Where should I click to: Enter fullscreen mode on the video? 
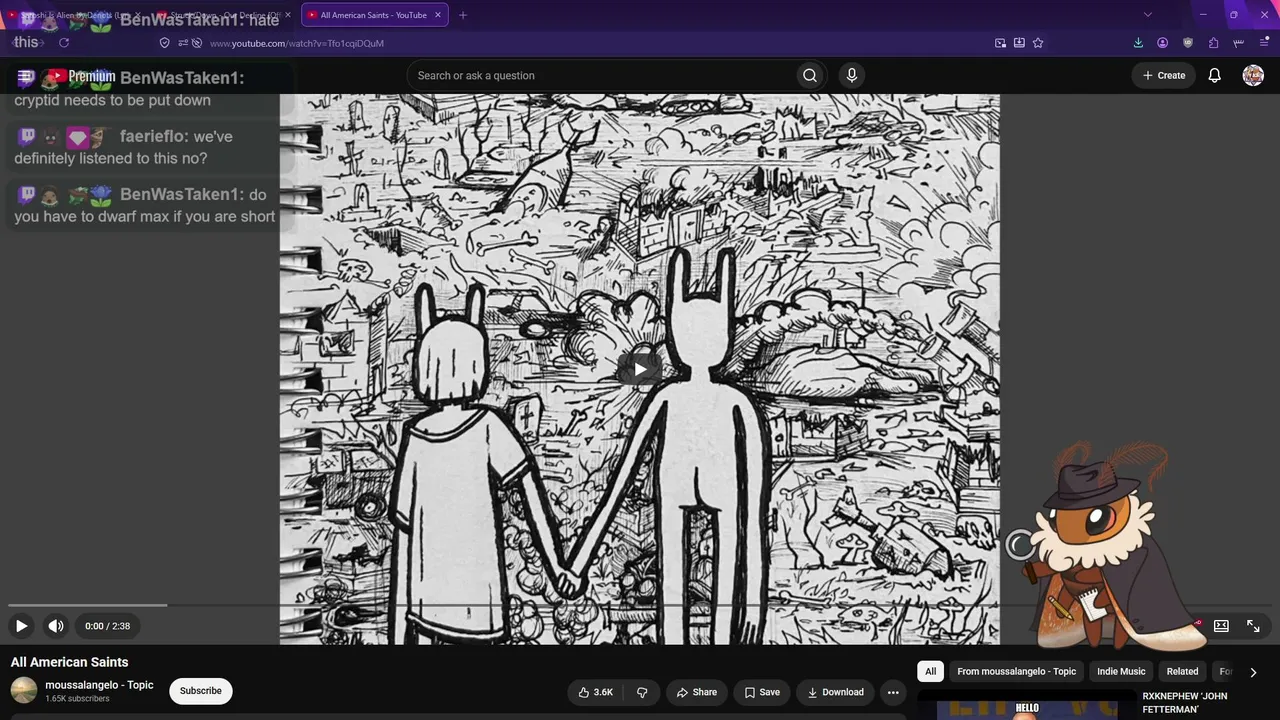pos(1253,626)
